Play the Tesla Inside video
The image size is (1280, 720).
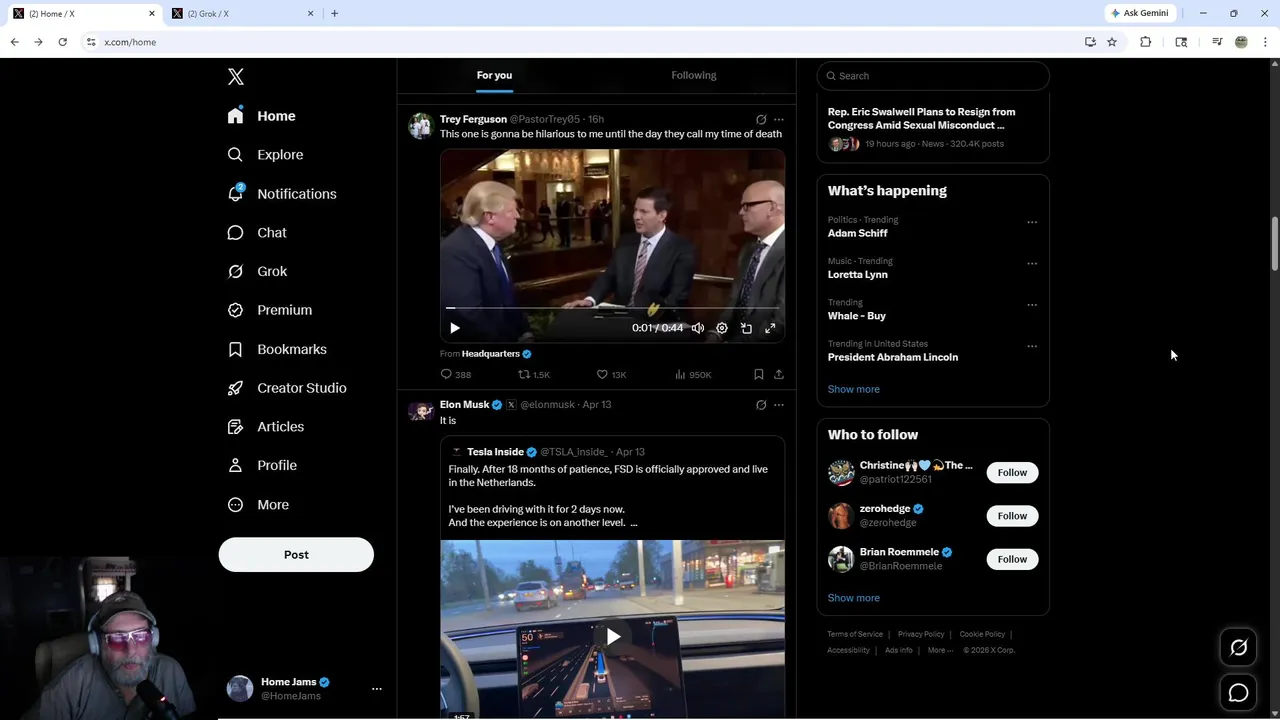coord(613,637)
